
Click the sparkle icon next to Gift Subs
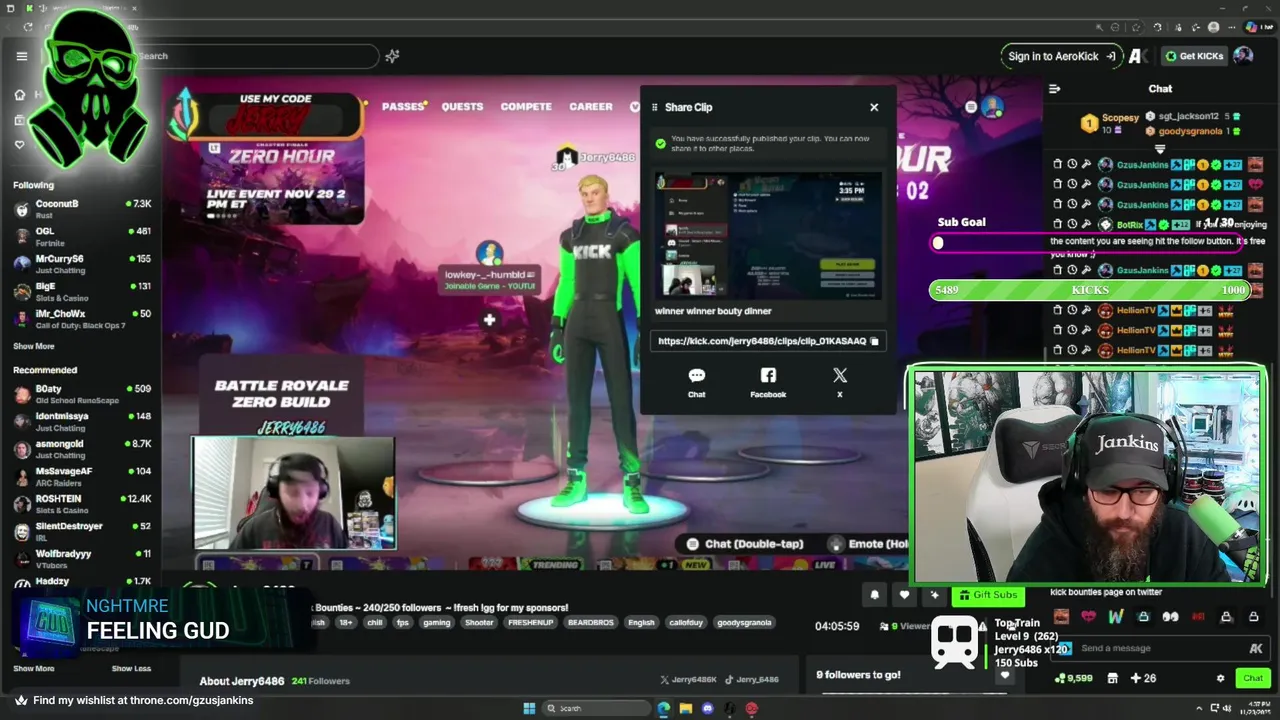(x=934, y=595)
